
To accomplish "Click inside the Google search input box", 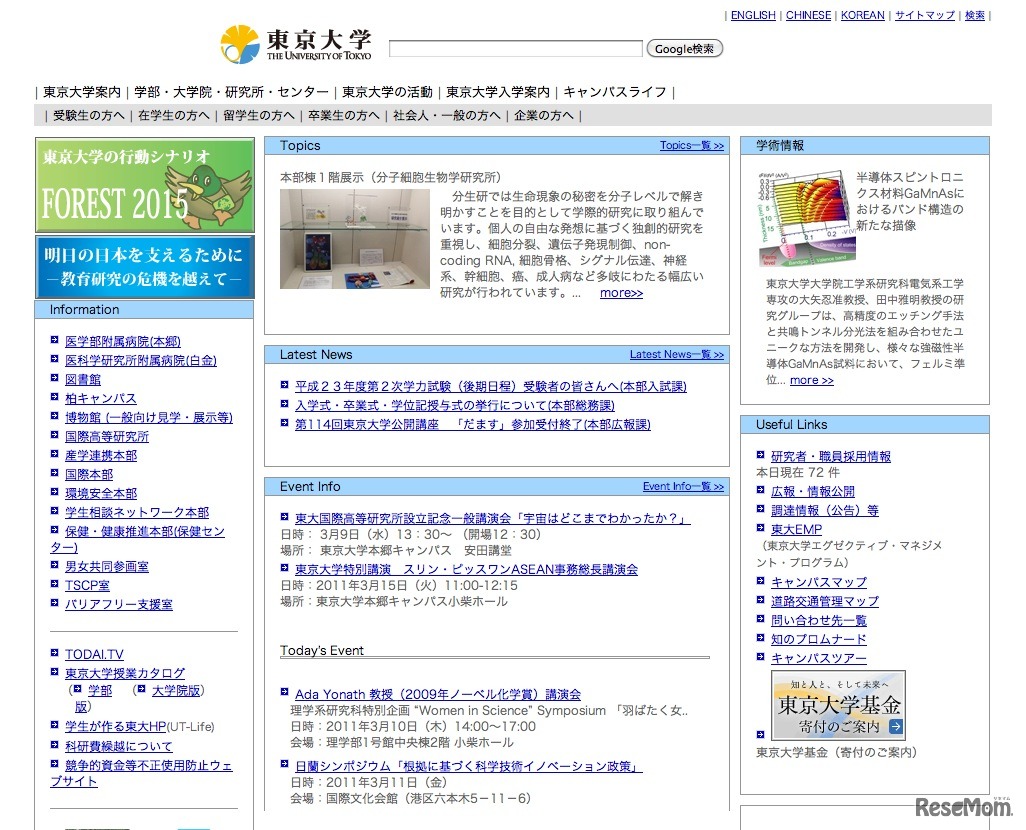I will tap(516, 47).
